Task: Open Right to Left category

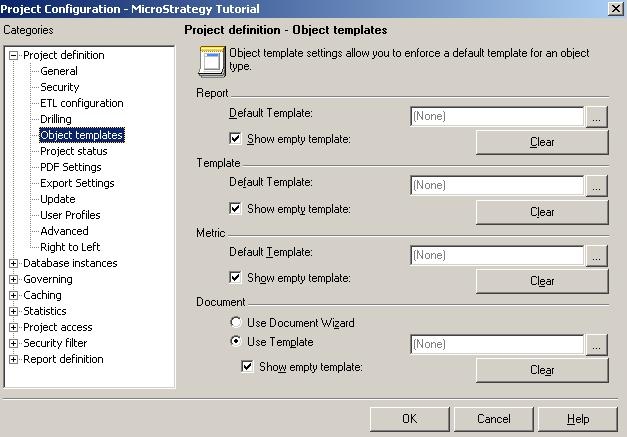Action: point(70,247)
